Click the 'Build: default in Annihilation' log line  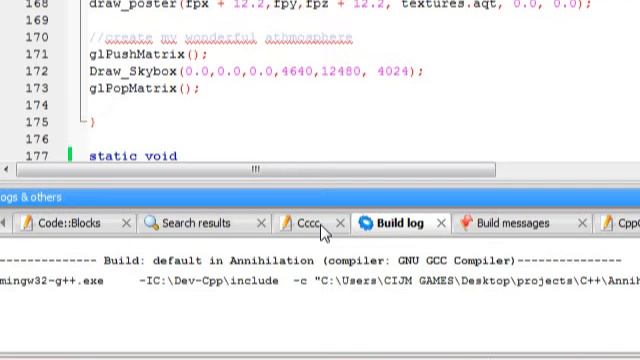click(310, 261)
